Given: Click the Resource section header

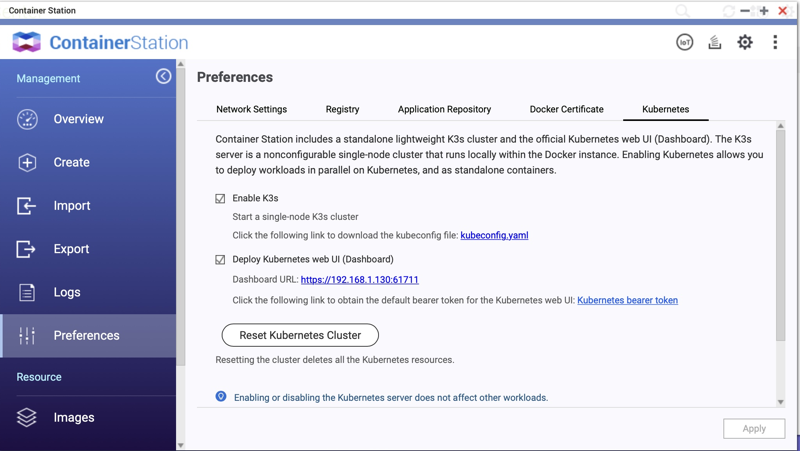Looking at the screenshot, I should pos(39,377).
